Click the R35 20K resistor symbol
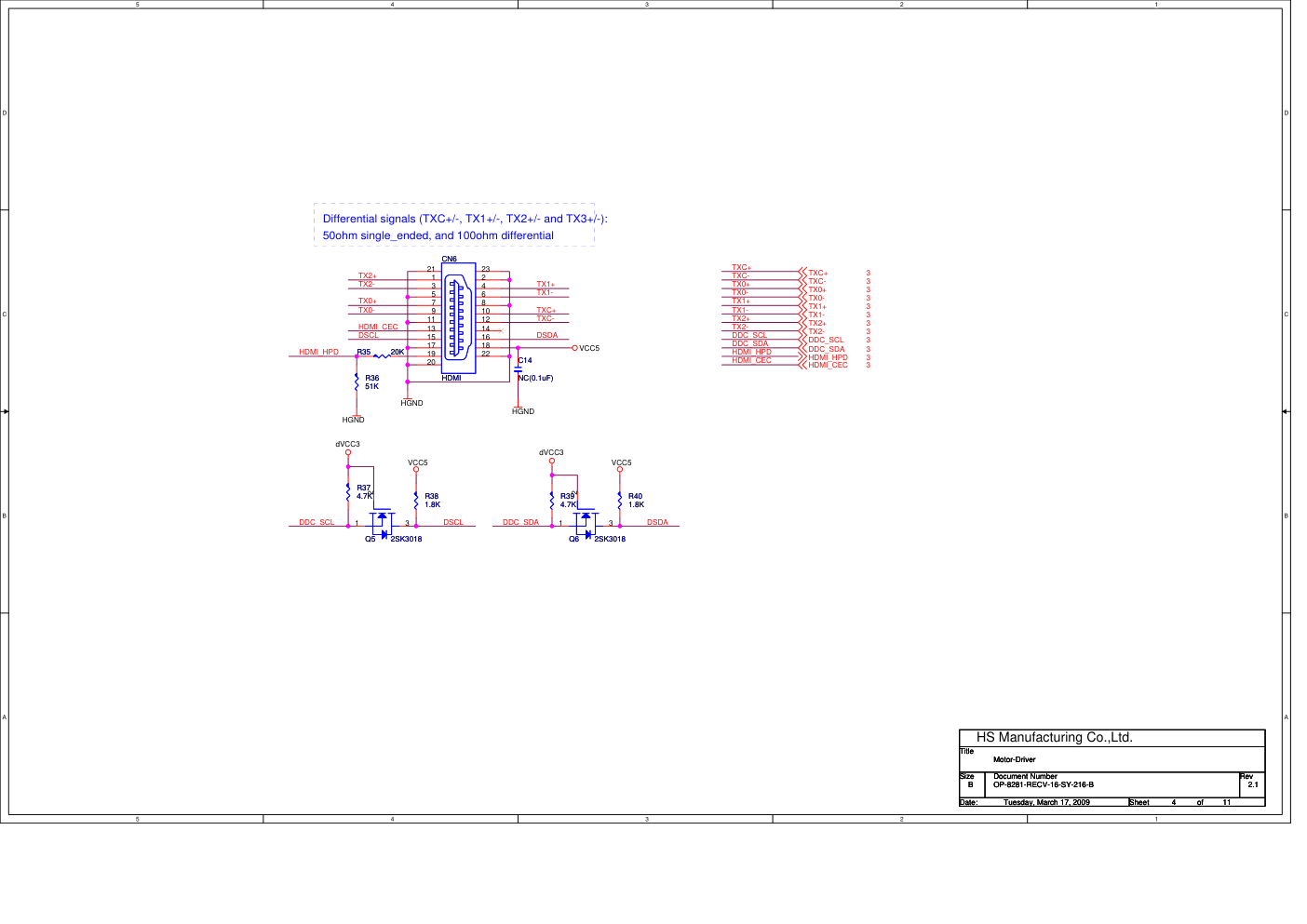The image size is (1307, 924). [382, 355]
